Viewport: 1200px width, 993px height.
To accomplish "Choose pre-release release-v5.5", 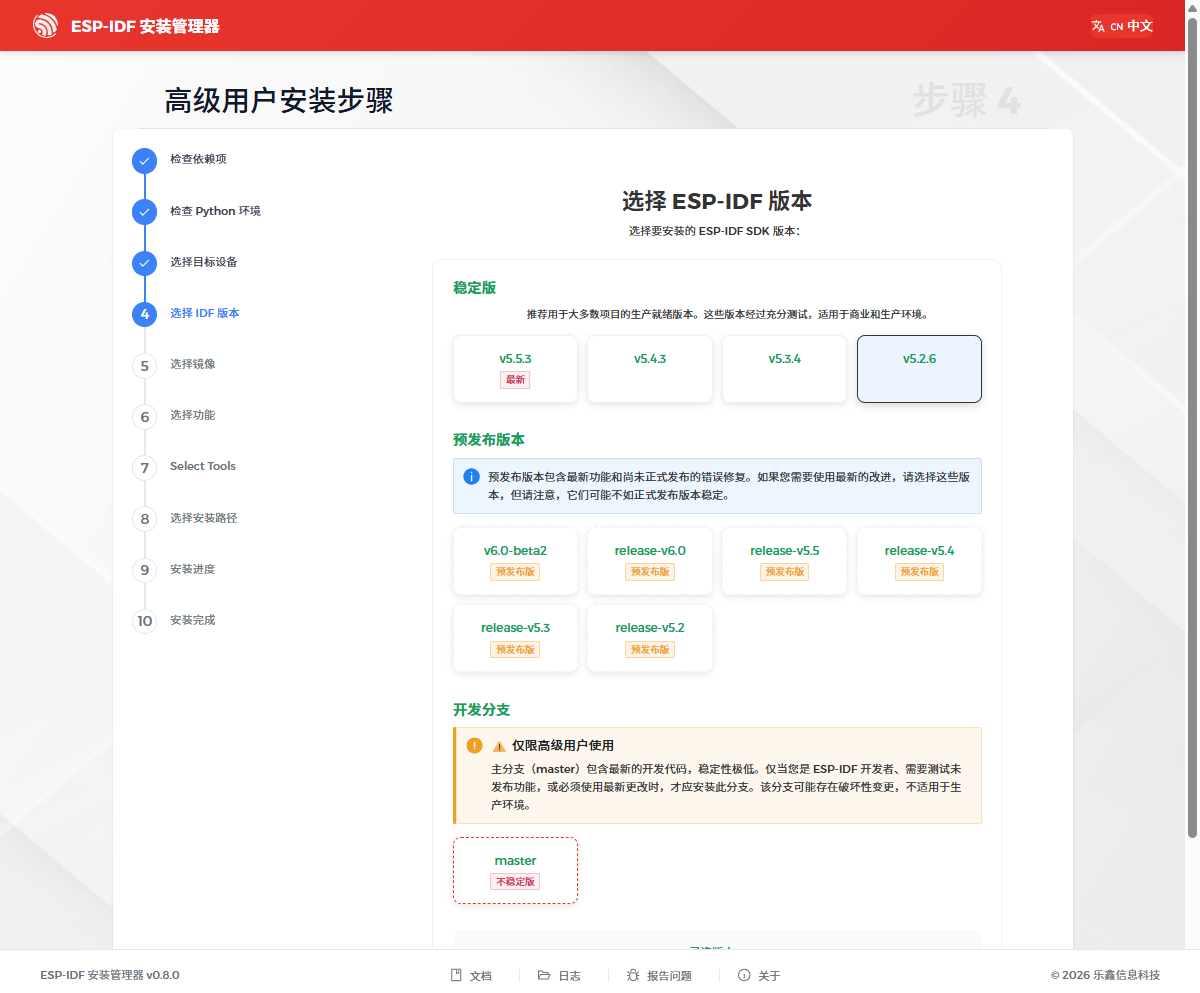I will 785,561.
